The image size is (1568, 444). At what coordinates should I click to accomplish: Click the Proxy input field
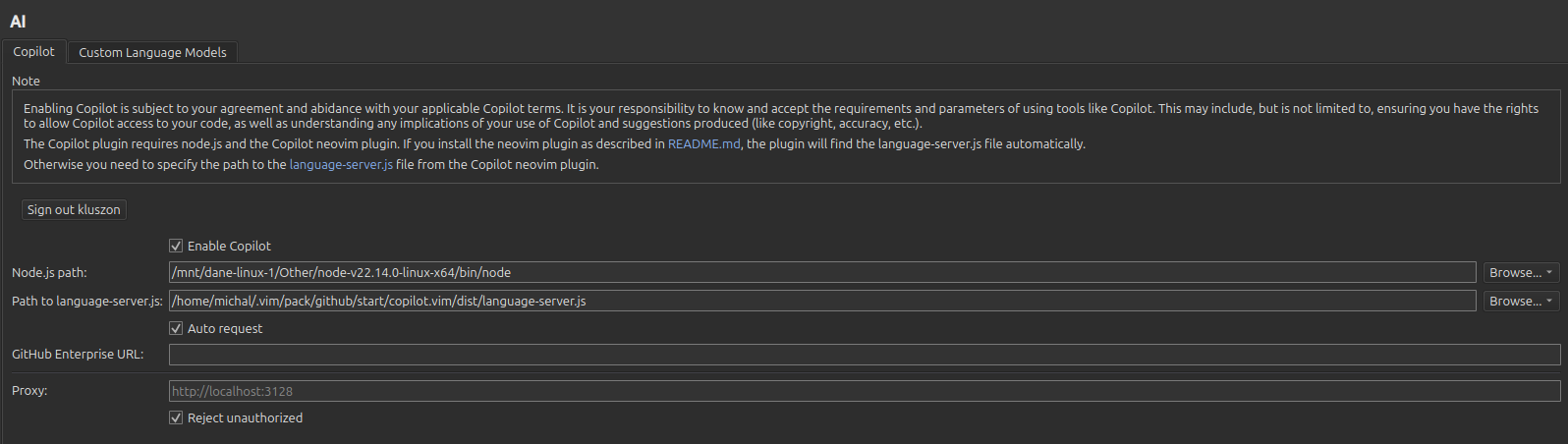coord(864,391)
